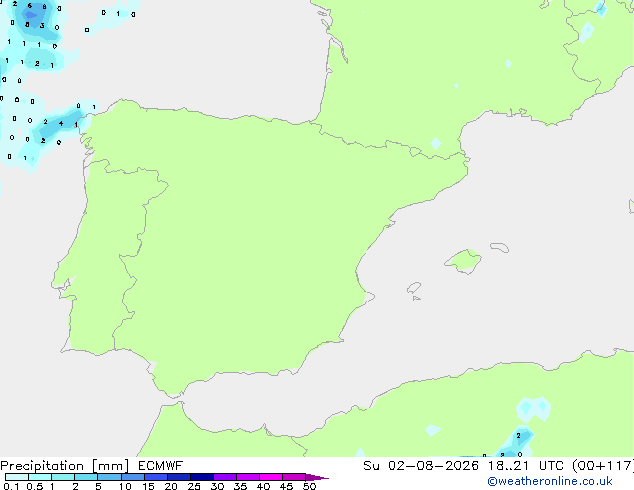Select legend swatch between 0.1 and 0.5

[17, 477]
